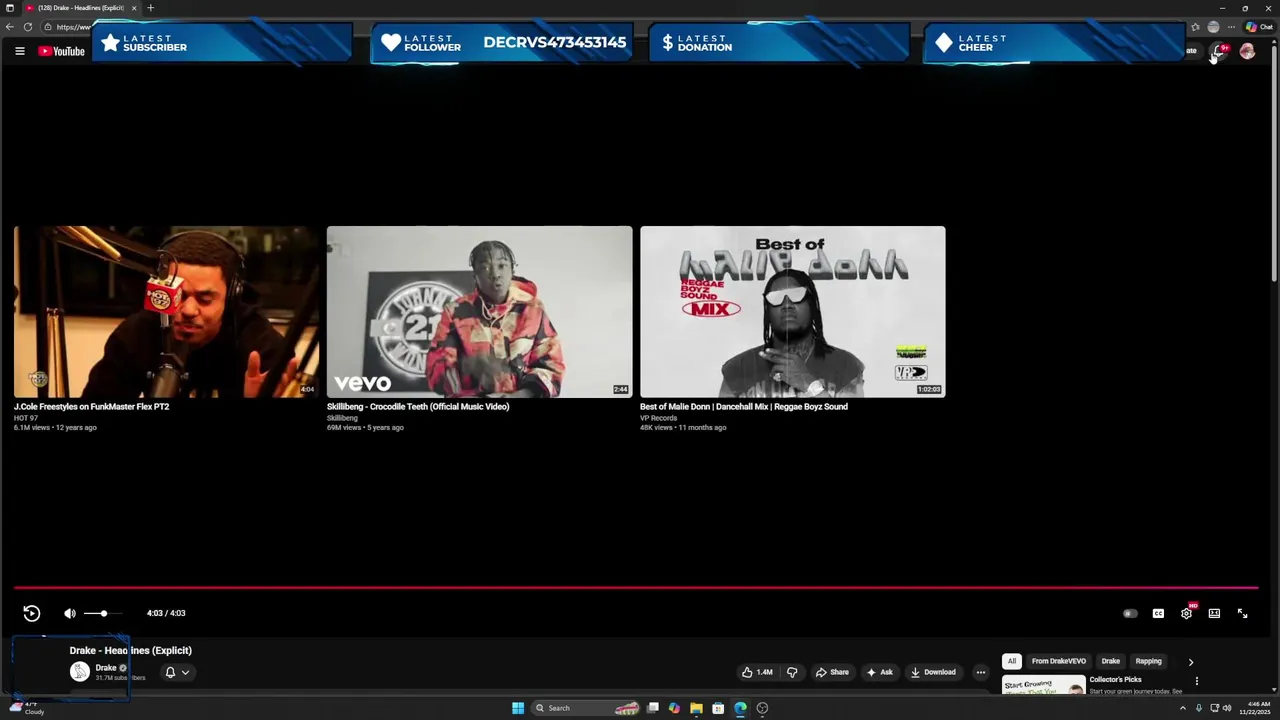Select the From DrakeVEVO chip
Image resolution: width=1280 pixels, height=720 pixels.
pyautogui.click(x=1059, y=661)
